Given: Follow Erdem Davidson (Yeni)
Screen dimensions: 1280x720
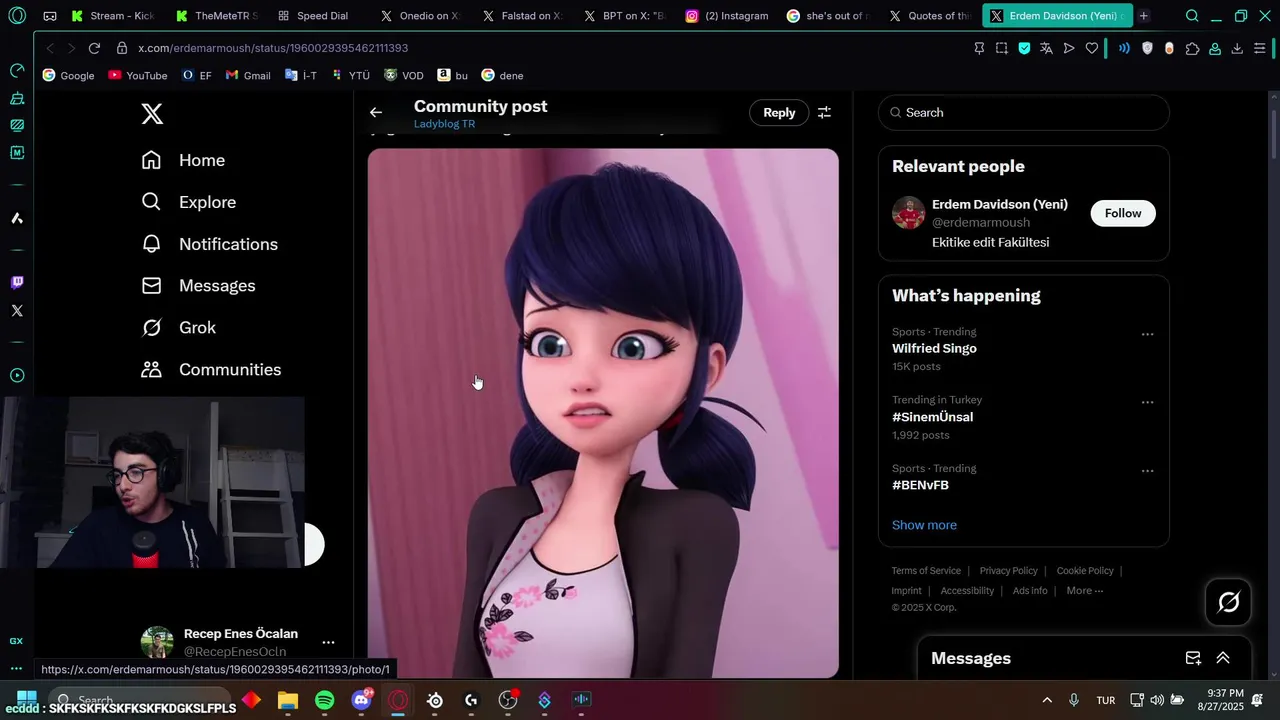Looking at the screenshot, I should pos(1123,213).
